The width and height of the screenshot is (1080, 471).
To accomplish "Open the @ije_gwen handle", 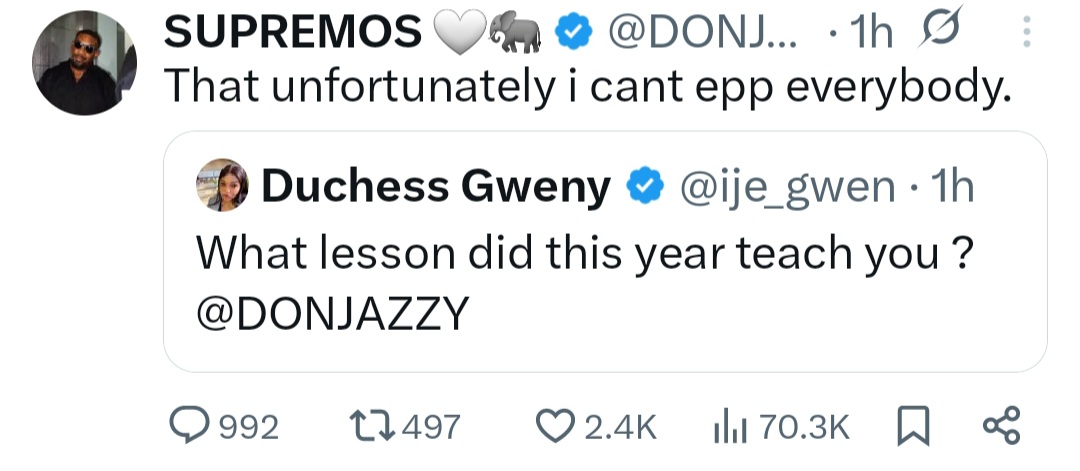I will click(787, 186).
